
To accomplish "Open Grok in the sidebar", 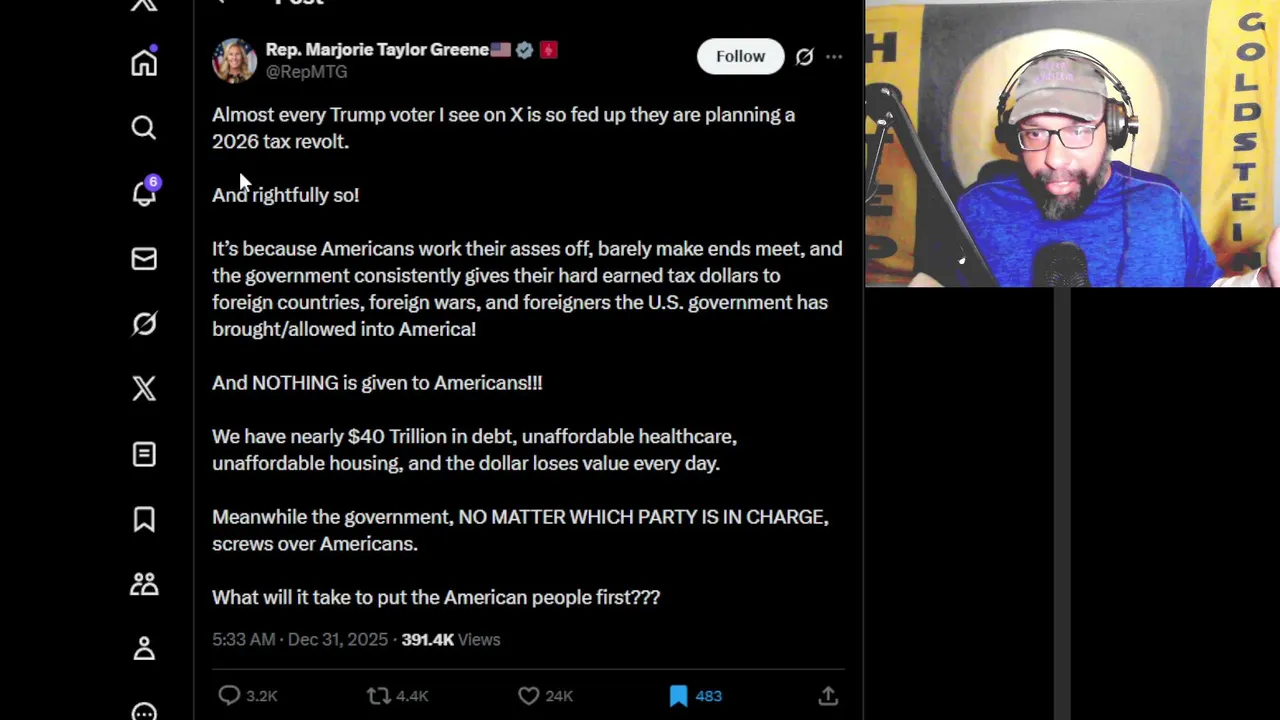I will [x=144, y=324].
